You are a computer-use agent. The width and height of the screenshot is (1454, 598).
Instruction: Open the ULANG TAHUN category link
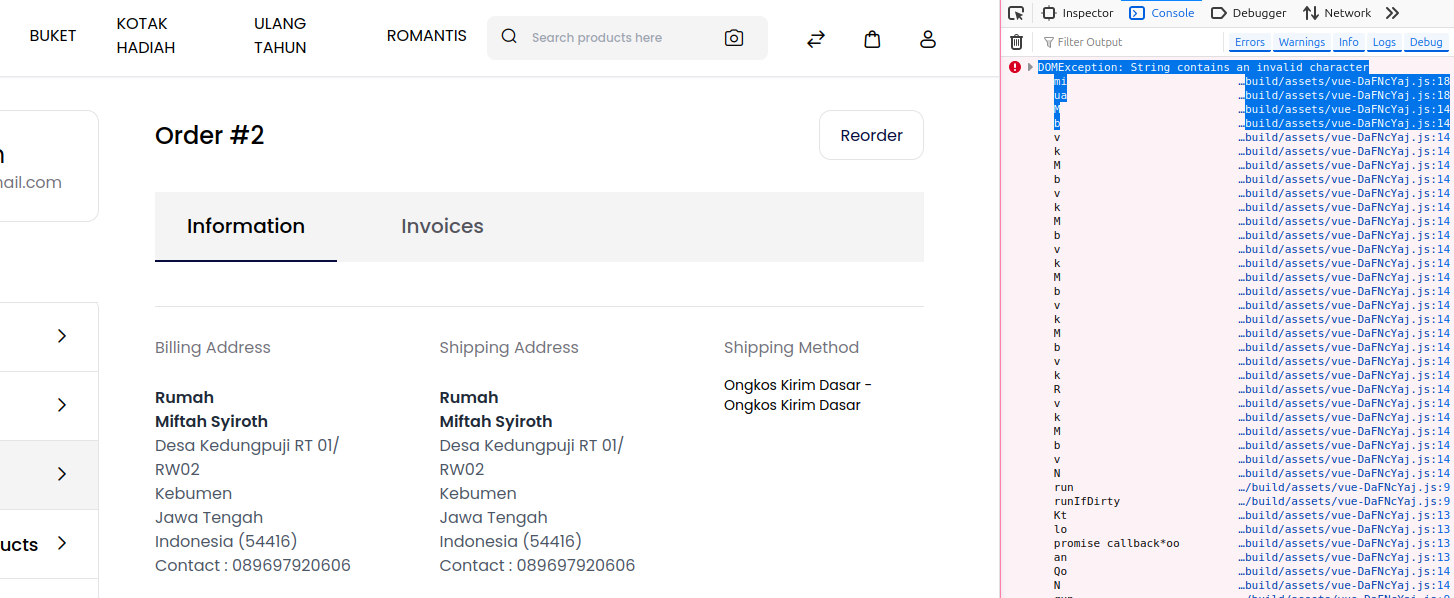(280, 35)
